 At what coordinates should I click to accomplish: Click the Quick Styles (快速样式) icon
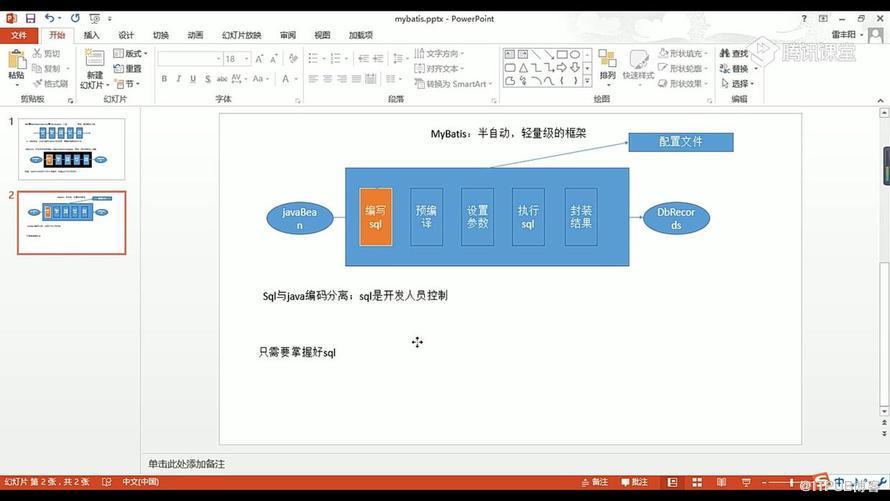click(x=639, y=59)
